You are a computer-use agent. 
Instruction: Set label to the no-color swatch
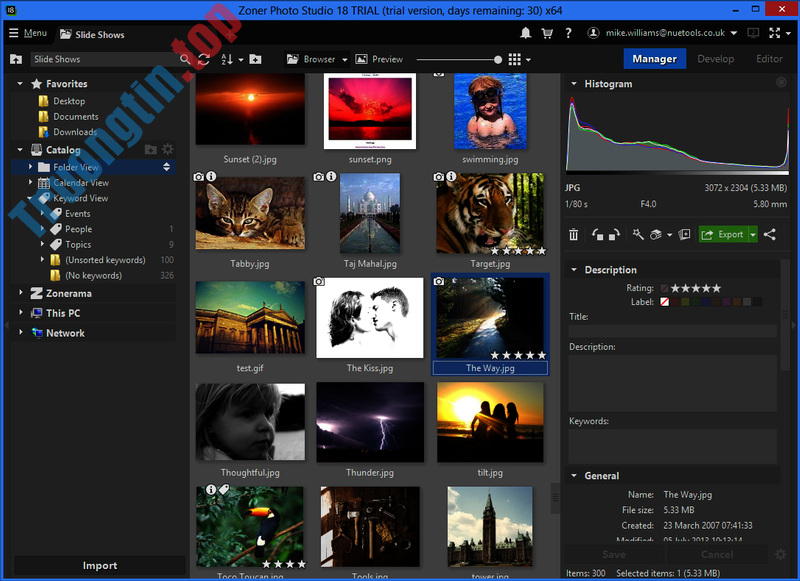665,302
